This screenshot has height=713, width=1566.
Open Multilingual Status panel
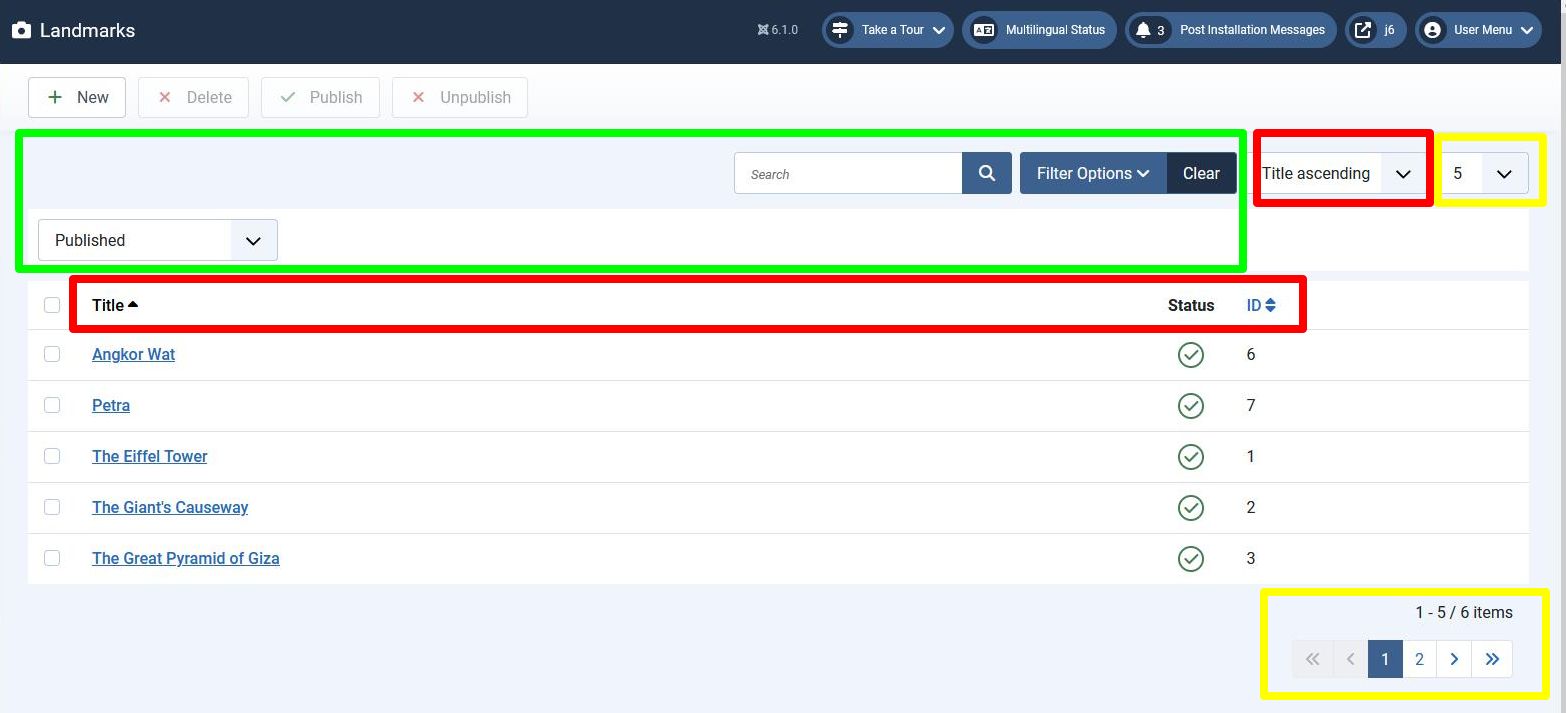(1039, 30)
